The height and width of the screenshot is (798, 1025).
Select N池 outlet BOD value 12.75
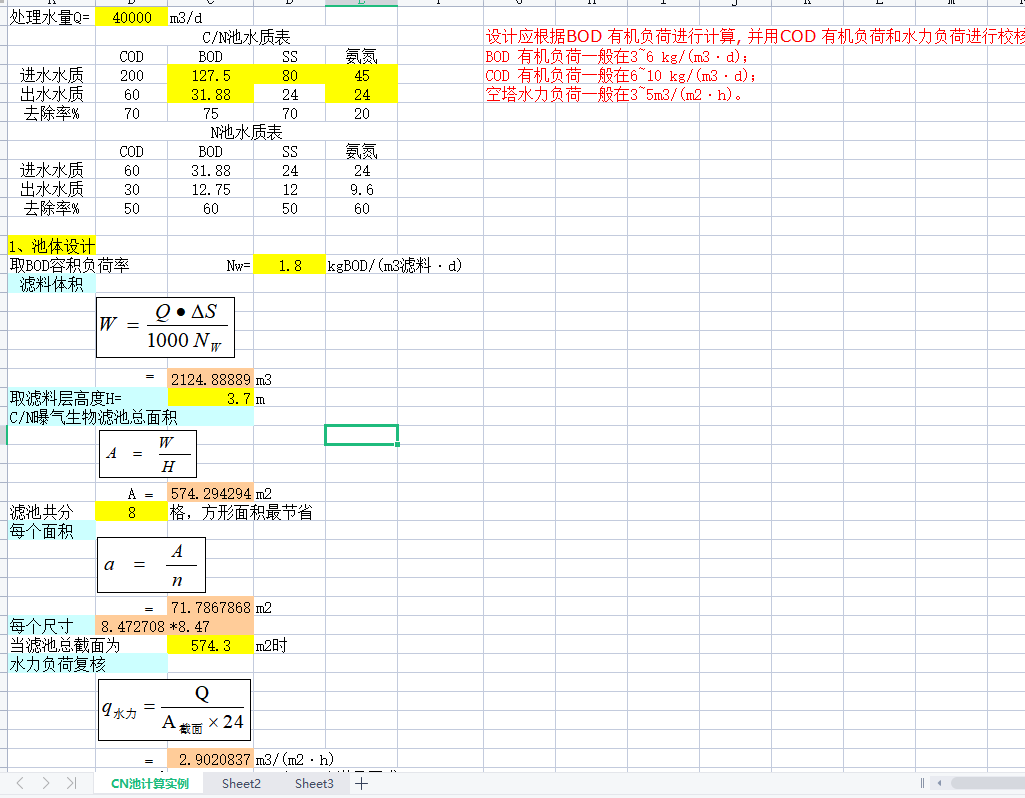pyautogui.click(x=210, y=189)
